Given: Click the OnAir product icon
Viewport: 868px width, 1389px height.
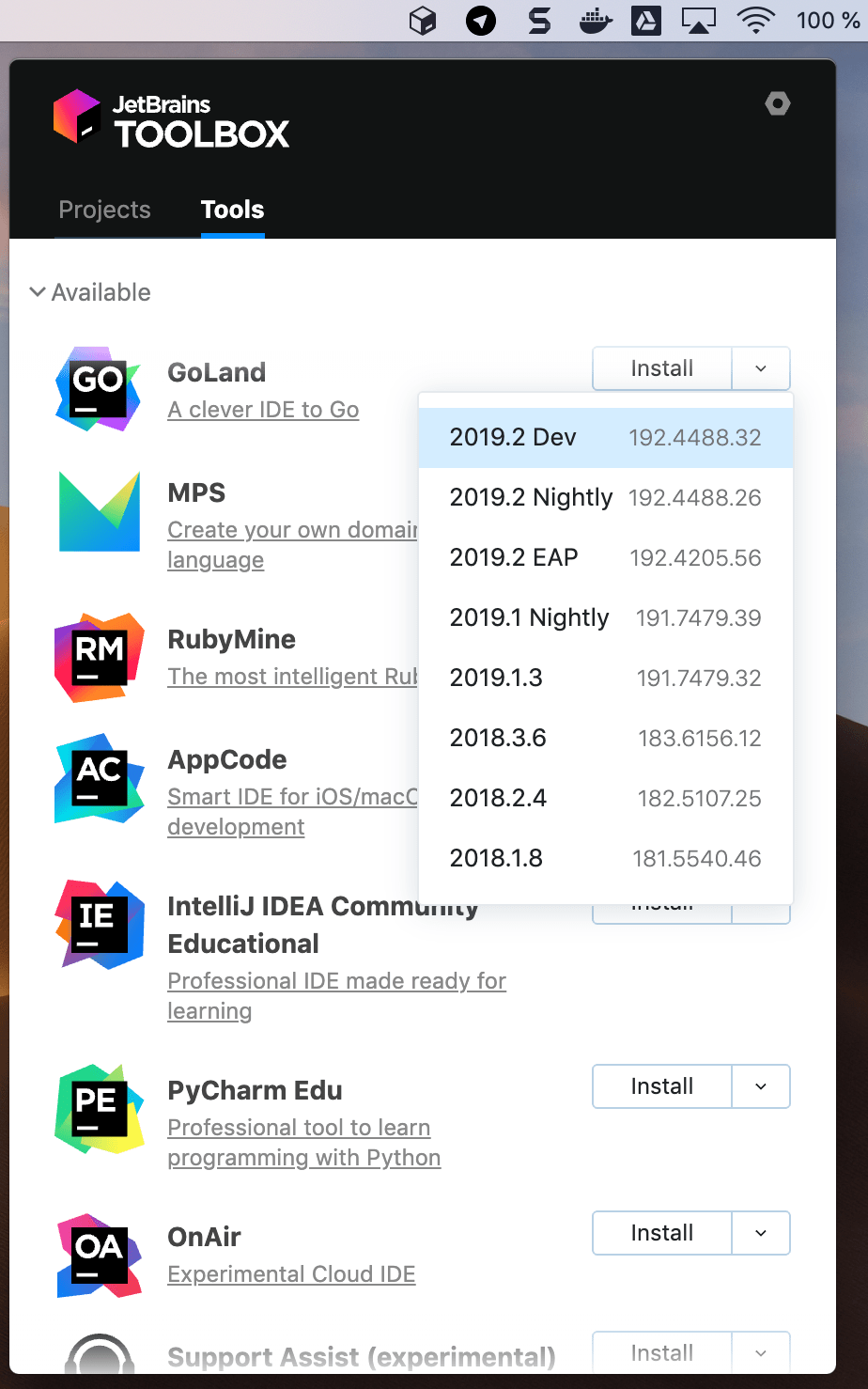Looking at the screenshot, I should click(99, 1256).
